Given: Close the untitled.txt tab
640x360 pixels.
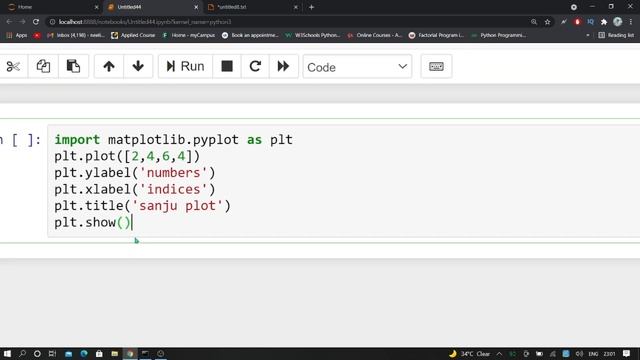Looking at the screenshot, I should [x=296, y=7].
